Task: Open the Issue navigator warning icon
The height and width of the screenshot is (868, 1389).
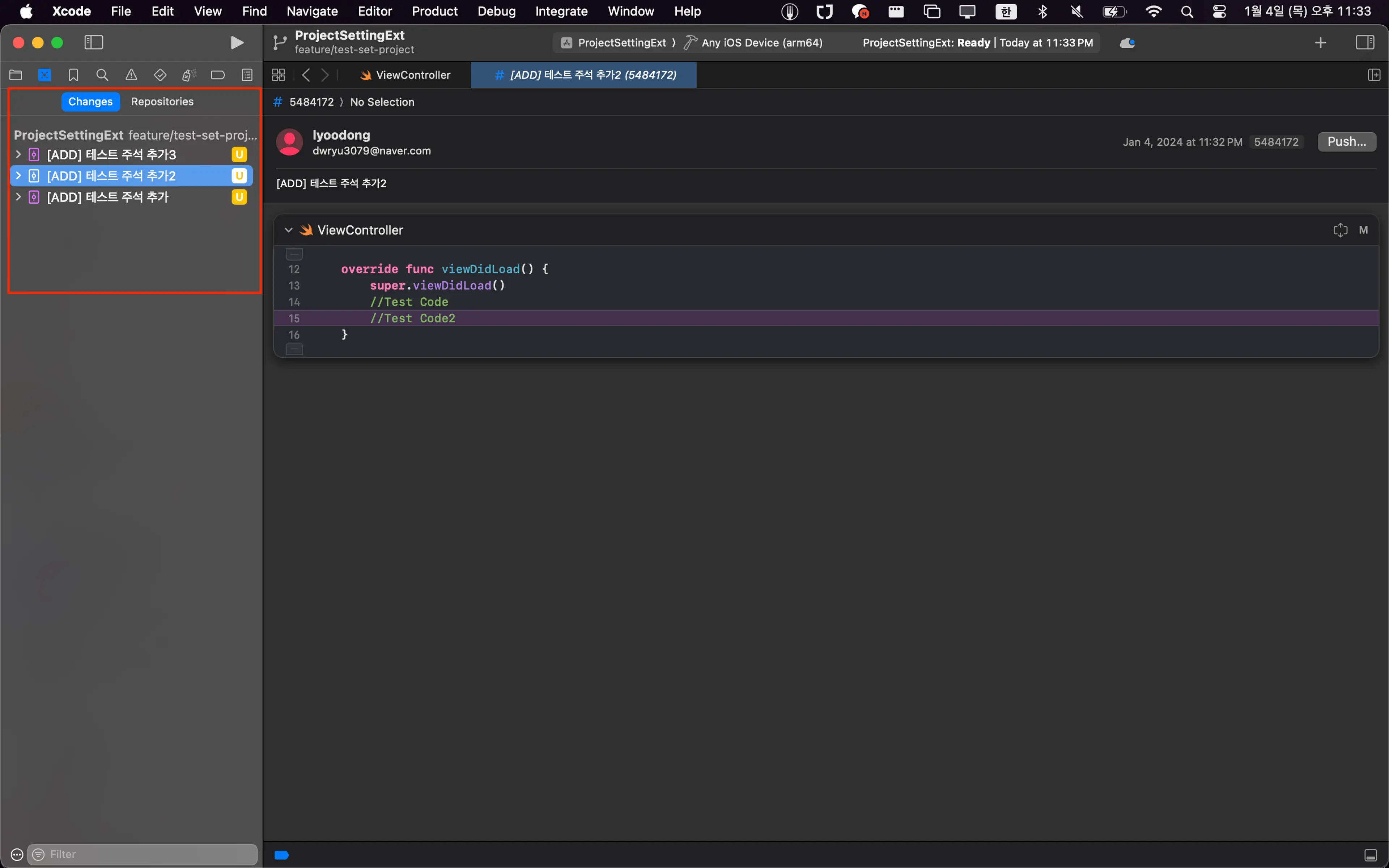Action: tap(131, 75)
